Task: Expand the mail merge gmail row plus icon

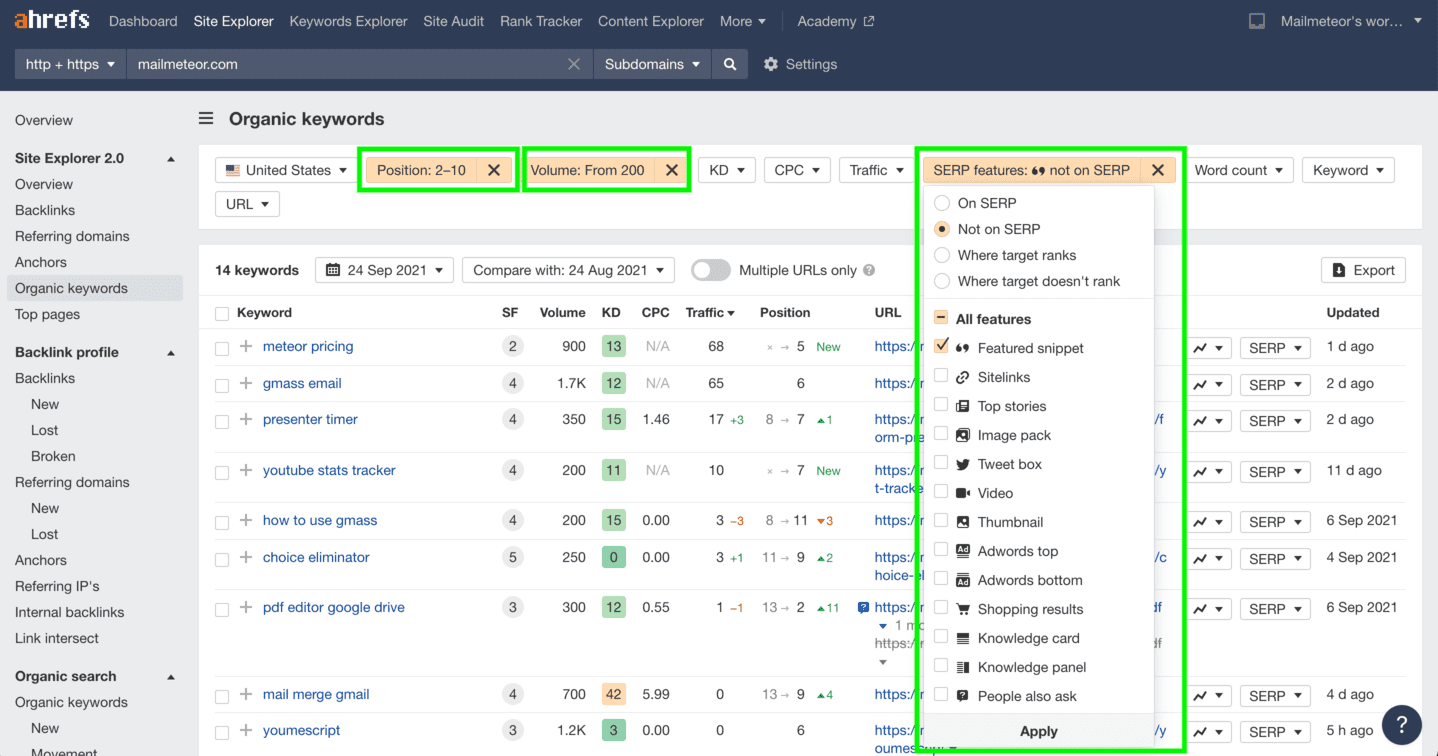Action: point(246,695)
